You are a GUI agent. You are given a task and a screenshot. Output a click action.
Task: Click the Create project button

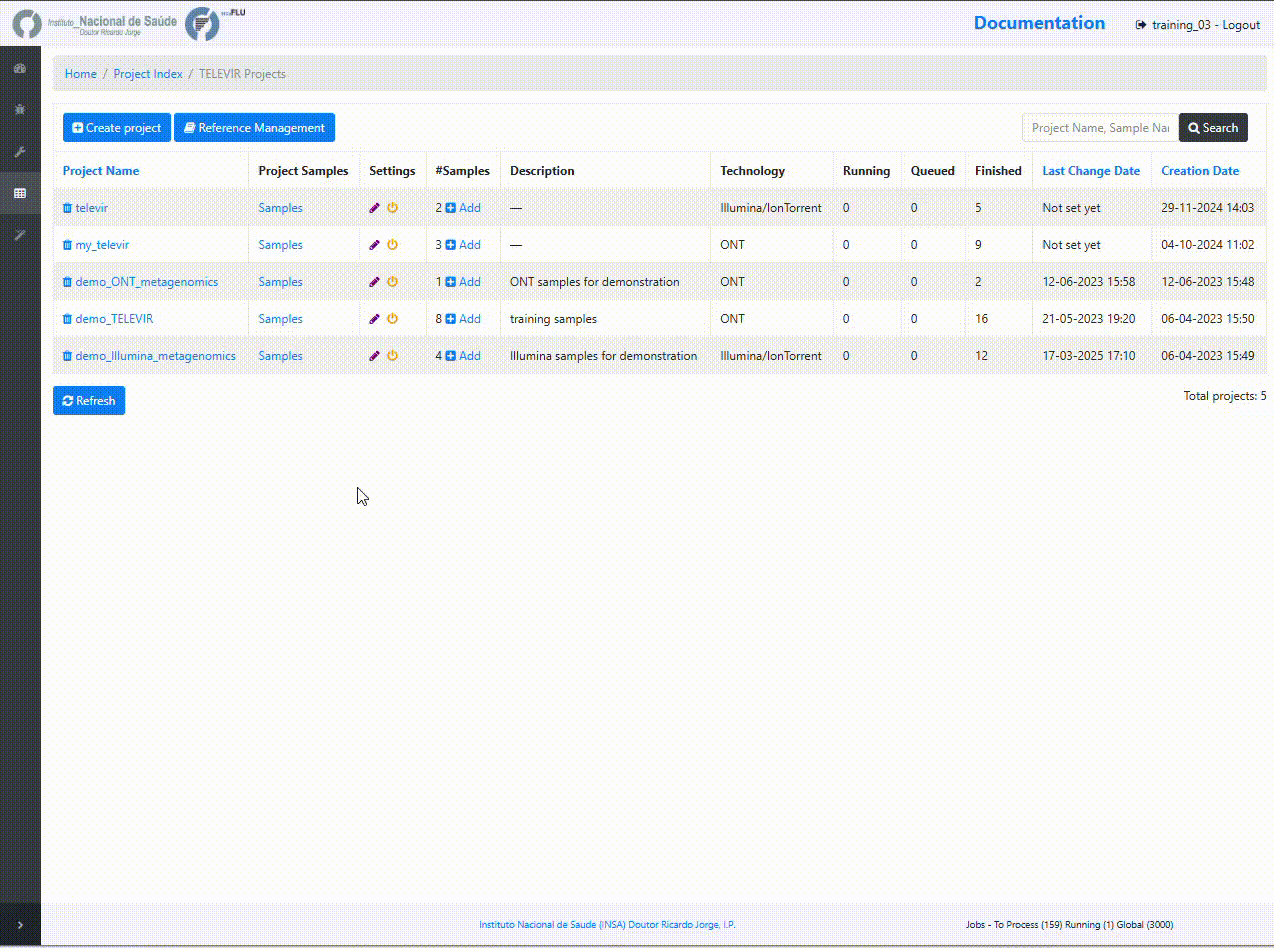[117, 128]
